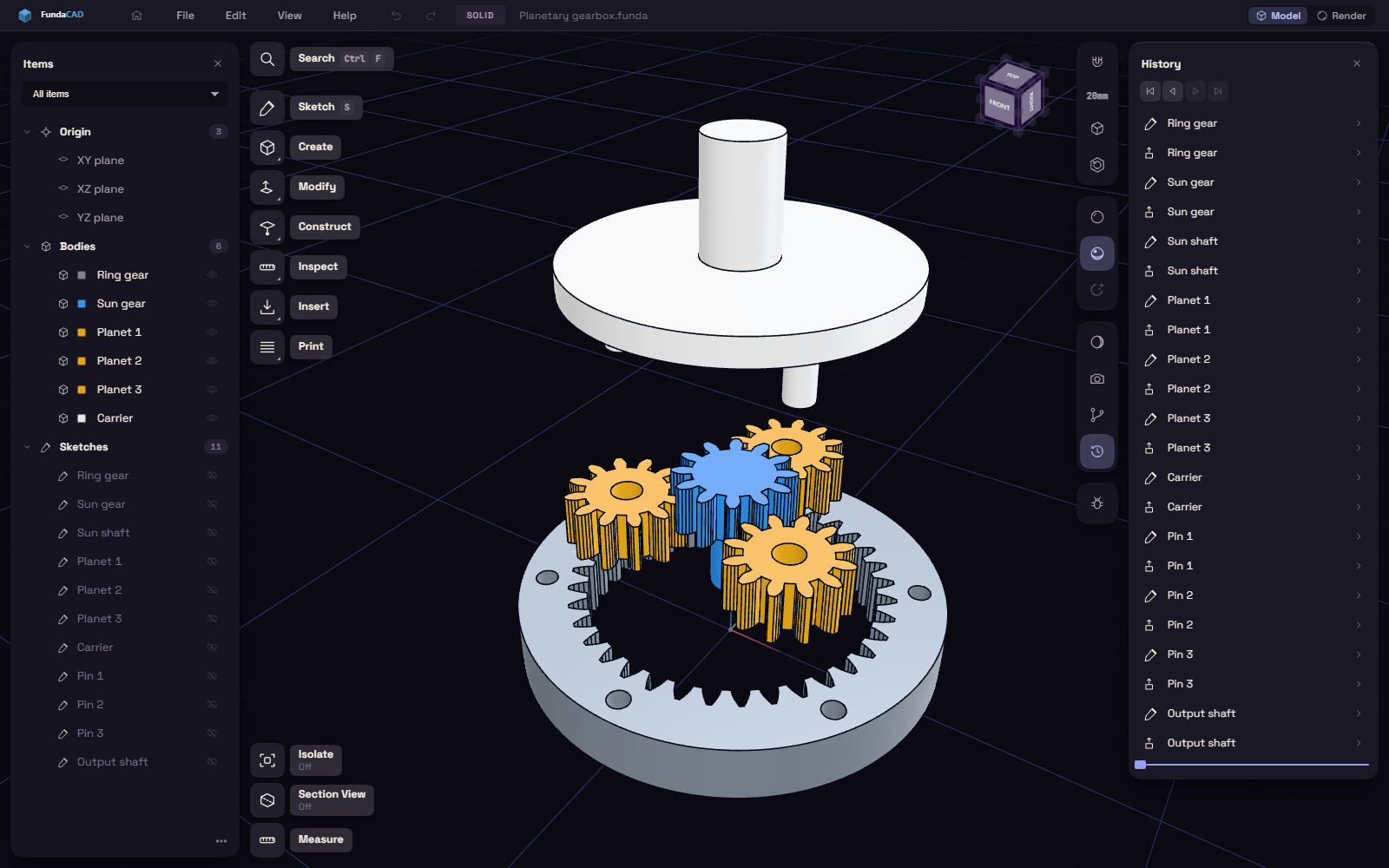Open the Inspect ruler icon

tap(267, 267)
